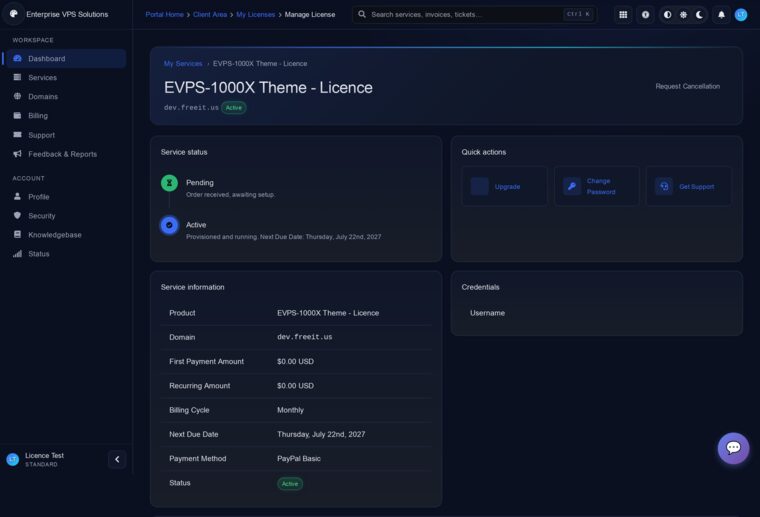Click the Enterprise VPS Solutions logo
Viewport: 760px width, 517px height.
(x=14, y=14)
